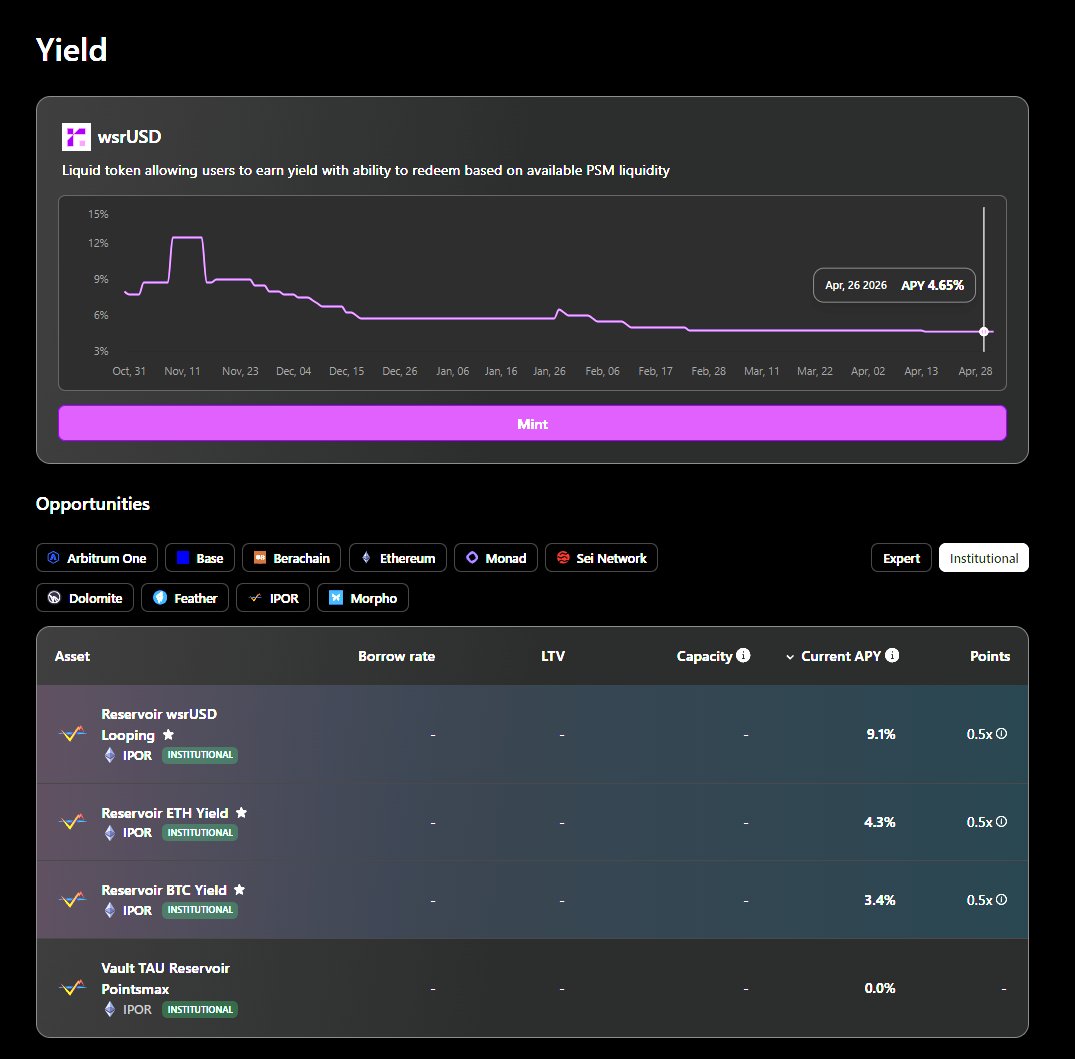The image size is (1075, 1059).
Task: Click INSTITUTIONAL badge on BTC Yield row
Action: [200, 910]
